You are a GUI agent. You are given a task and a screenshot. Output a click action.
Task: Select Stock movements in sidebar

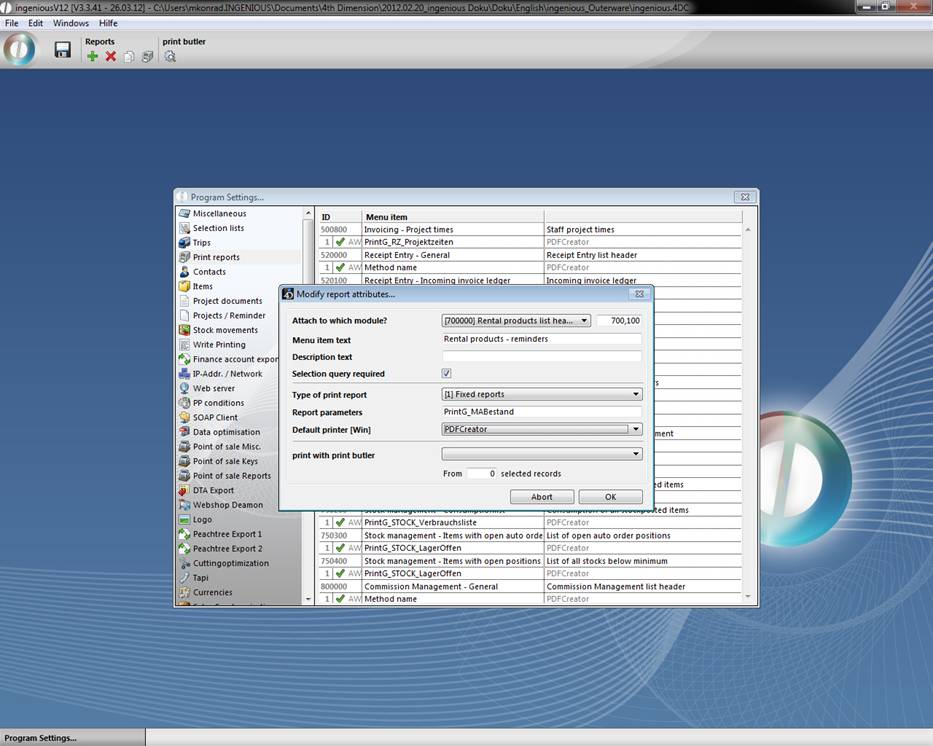225,330
